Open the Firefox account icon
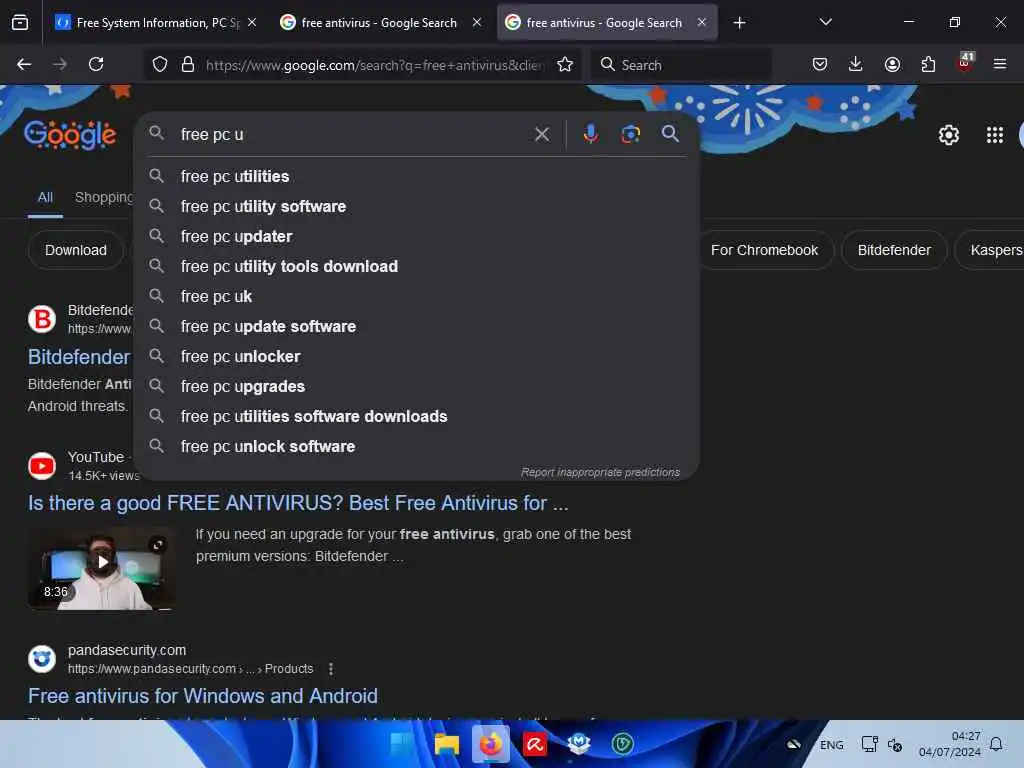1024x768 pixels. [892, 64]
